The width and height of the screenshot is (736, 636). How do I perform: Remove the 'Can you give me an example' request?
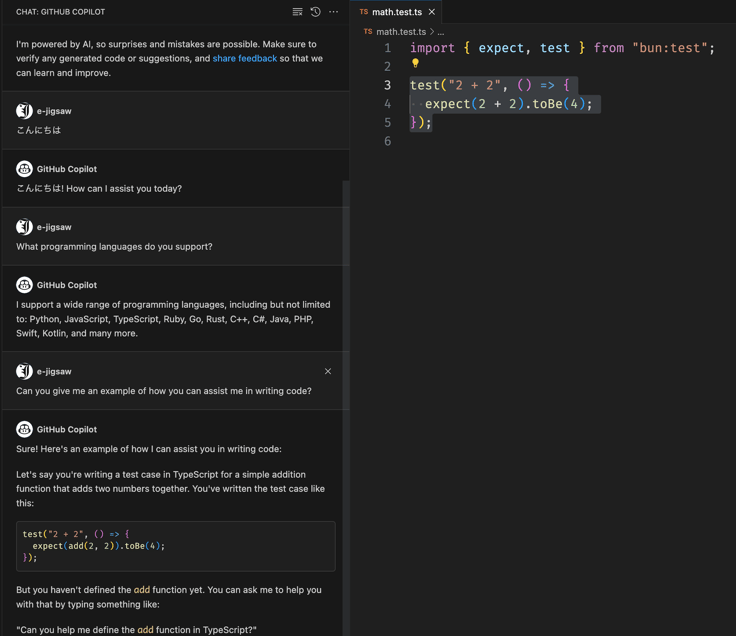point(328,371)
